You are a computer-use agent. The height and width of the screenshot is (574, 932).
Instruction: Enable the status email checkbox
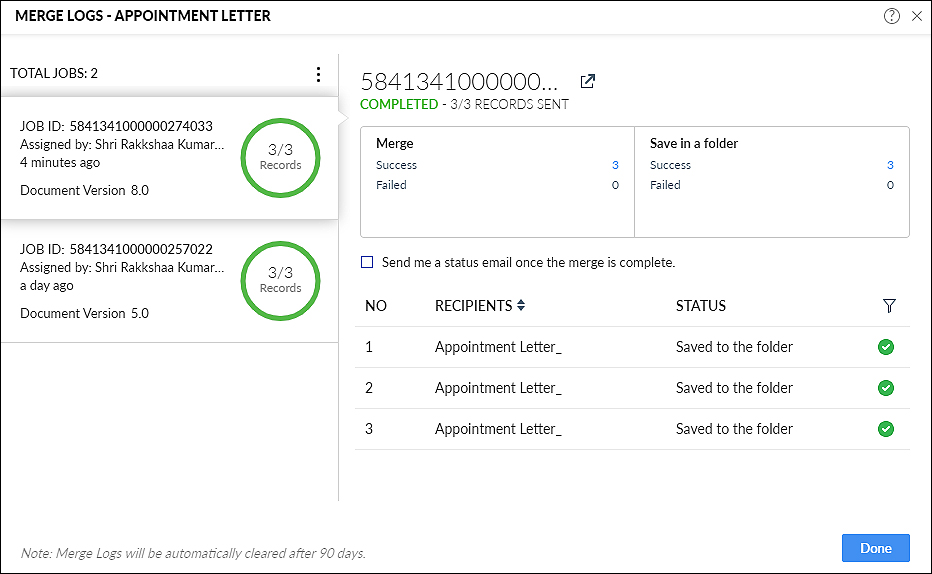point(367,262)
